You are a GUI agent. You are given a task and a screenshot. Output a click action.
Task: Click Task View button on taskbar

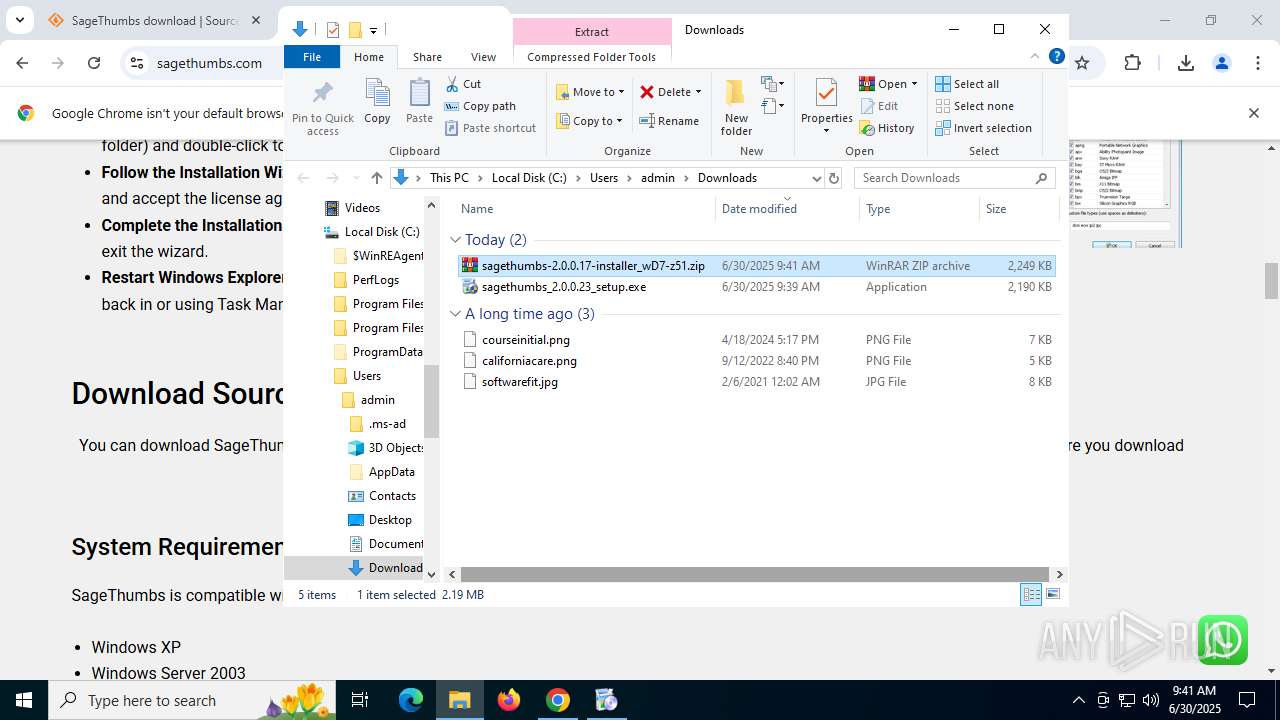click(360, 700)
